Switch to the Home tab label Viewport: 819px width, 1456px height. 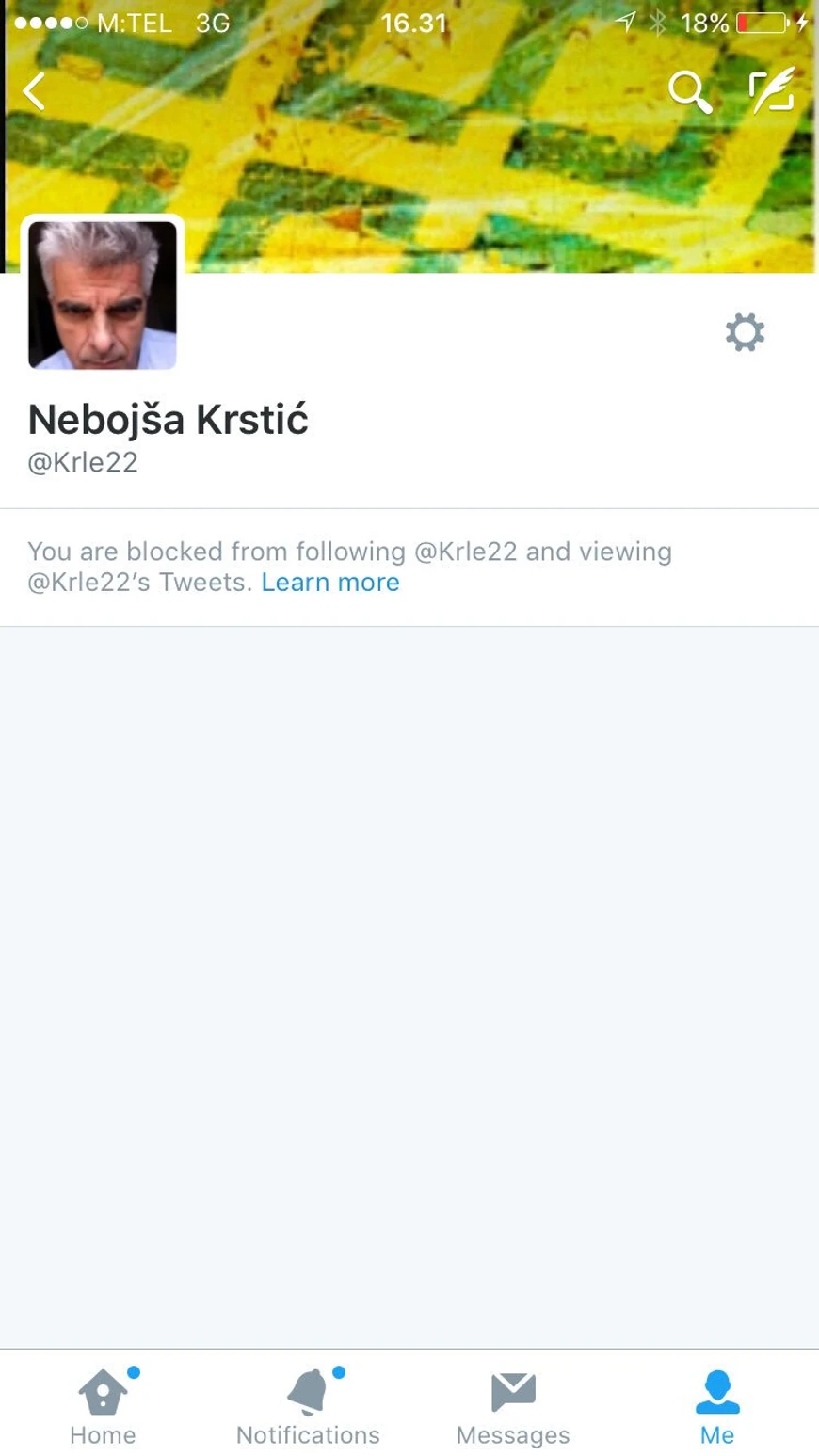[x=103, y=1435]
